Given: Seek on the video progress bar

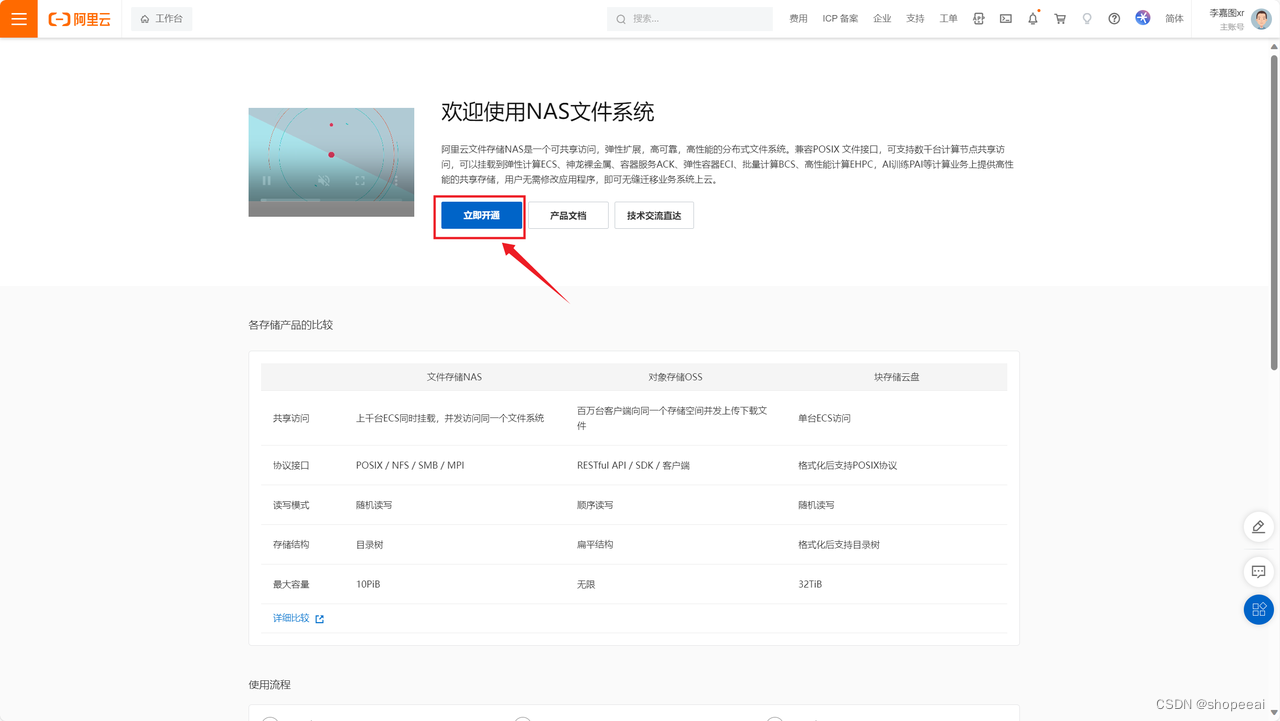Looking at the screenshot, I should [331, 200].
